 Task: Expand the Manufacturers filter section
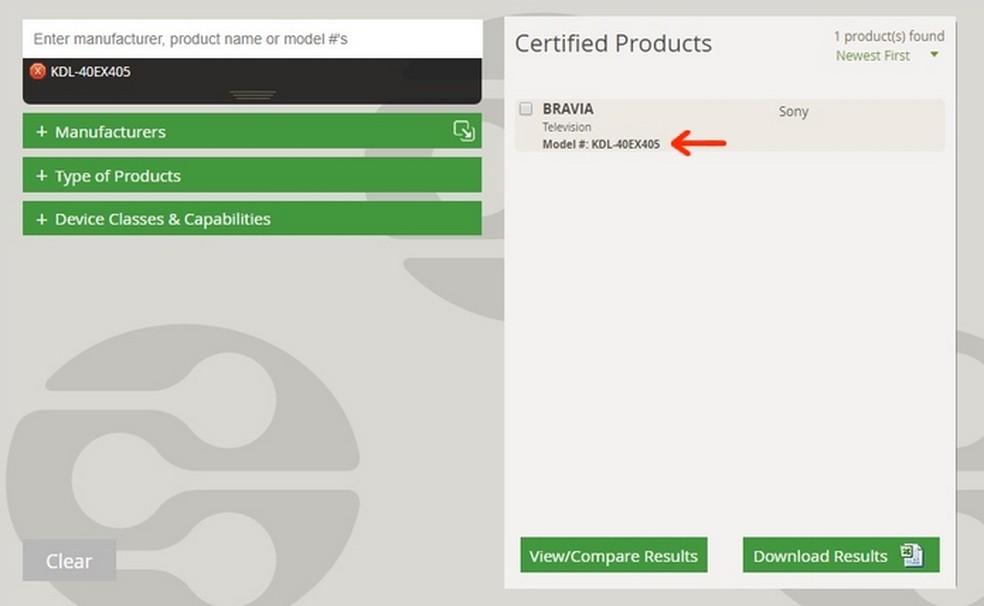[x=110, y=132]
